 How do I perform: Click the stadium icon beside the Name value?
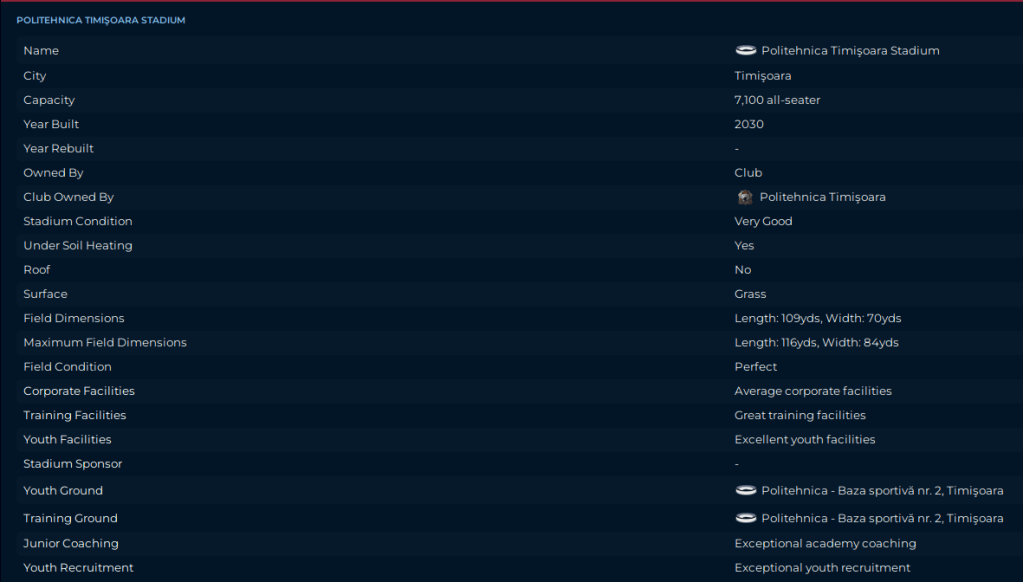click(745, 51)
